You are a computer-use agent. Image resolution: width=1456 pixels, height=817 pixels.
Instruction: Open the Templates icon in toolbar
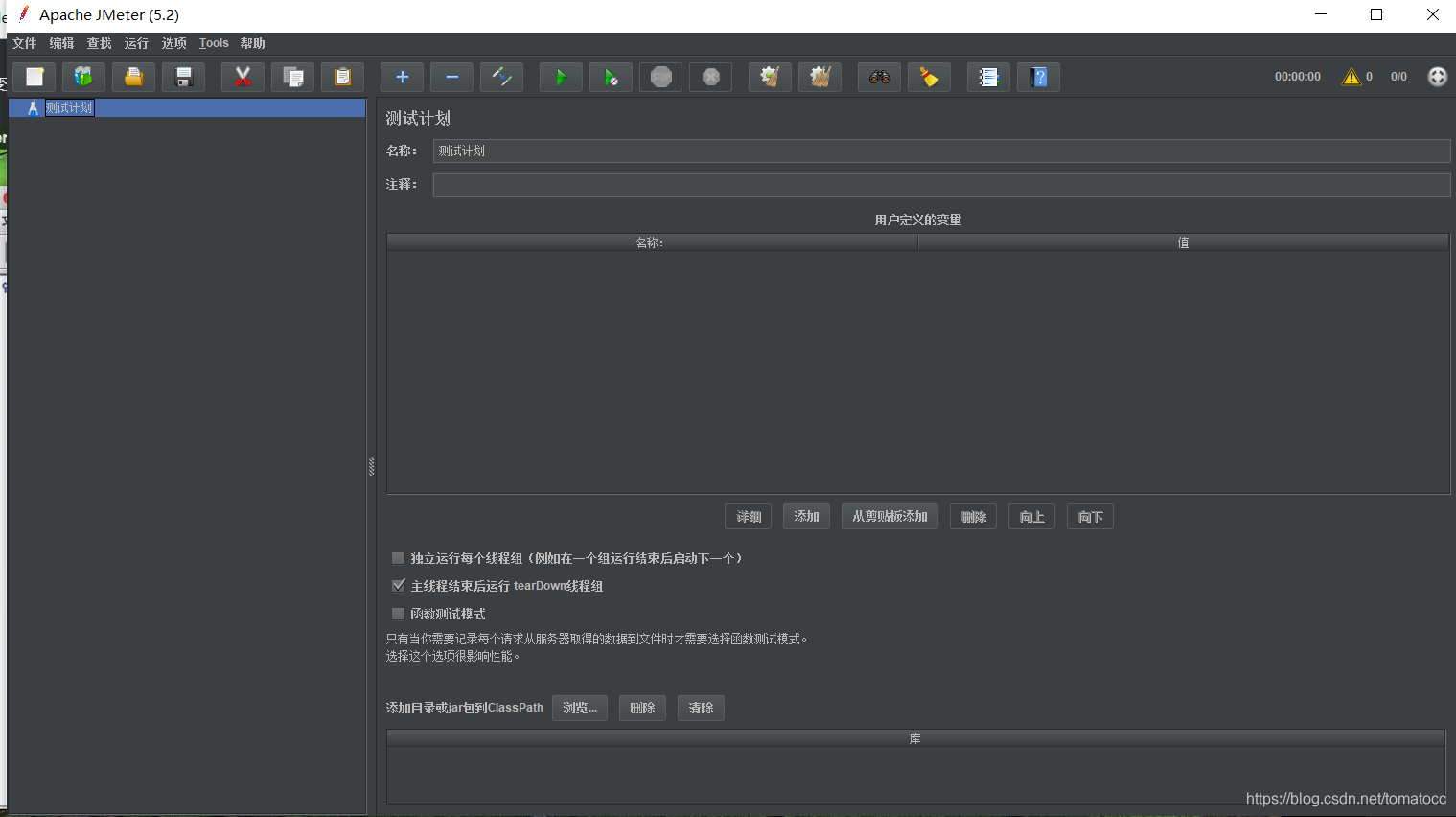[x=84, y=77]
